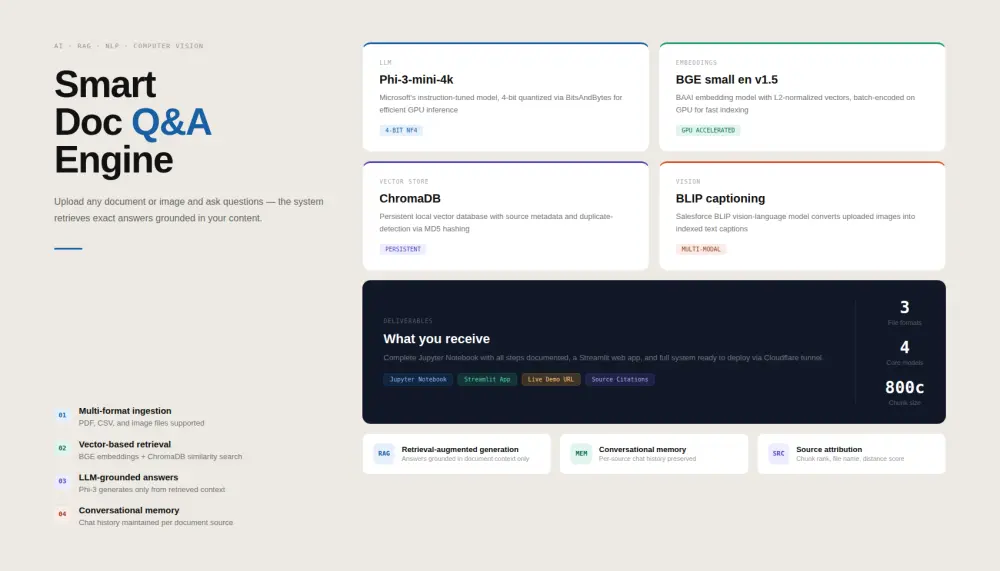Click the DELIVERABLES label
The height and width of the screenshot is (571, 1000).
(x=408, y=321)
